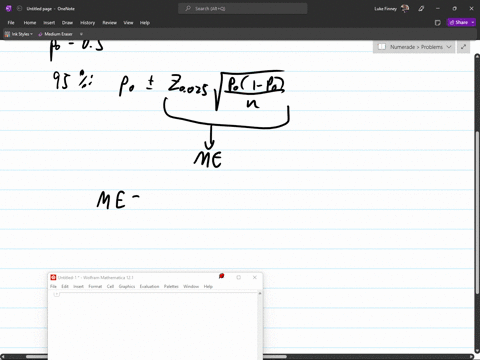Click the OneNote search box

click(x=243, y=9)
